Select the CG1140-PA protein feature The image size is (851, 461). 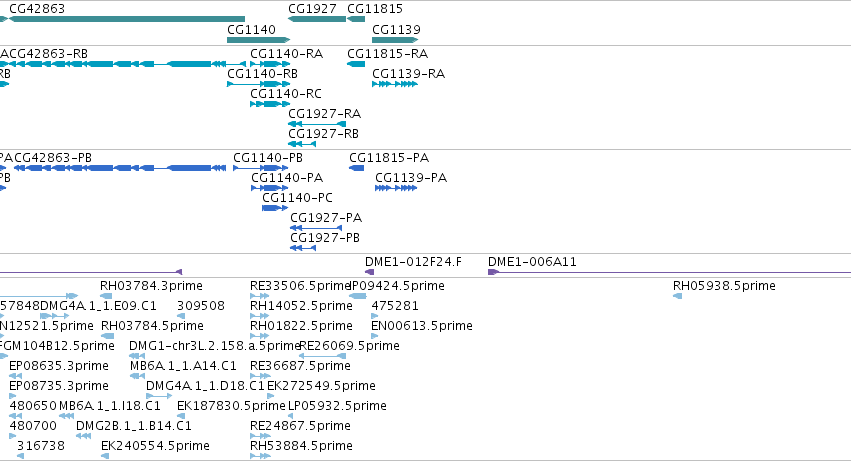[x=270, y=188]
